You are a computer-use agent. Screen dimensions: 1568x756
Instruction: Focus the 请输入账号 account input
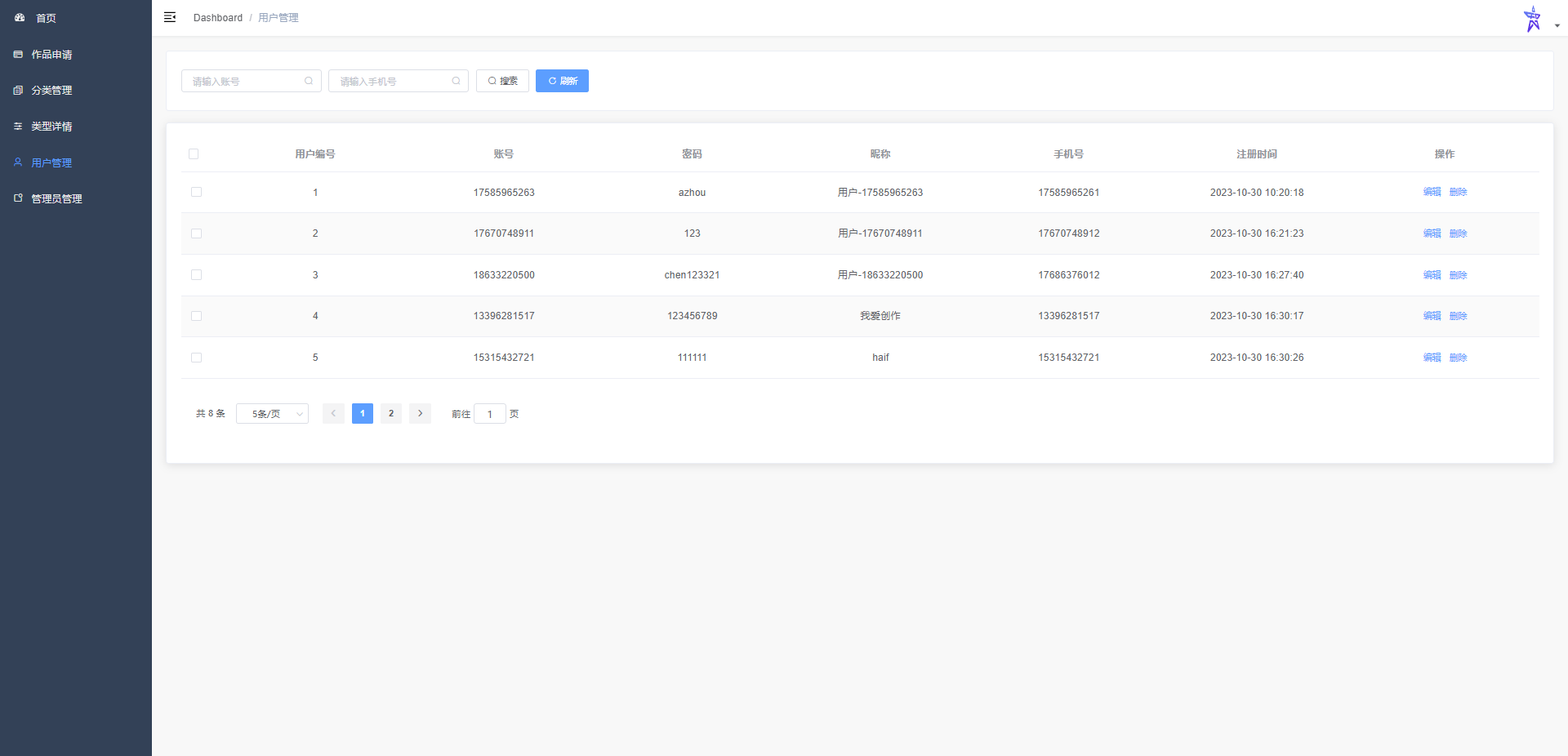(x=252, y=81)
